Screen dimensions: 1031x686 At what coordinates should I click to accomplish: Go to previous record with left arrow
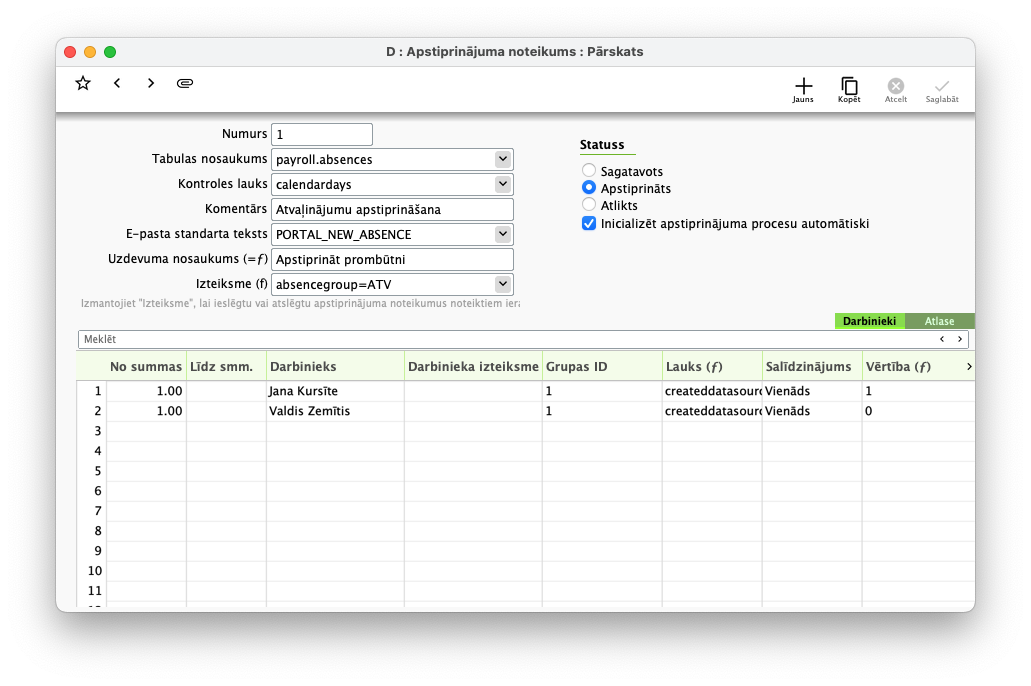[117, 83]
